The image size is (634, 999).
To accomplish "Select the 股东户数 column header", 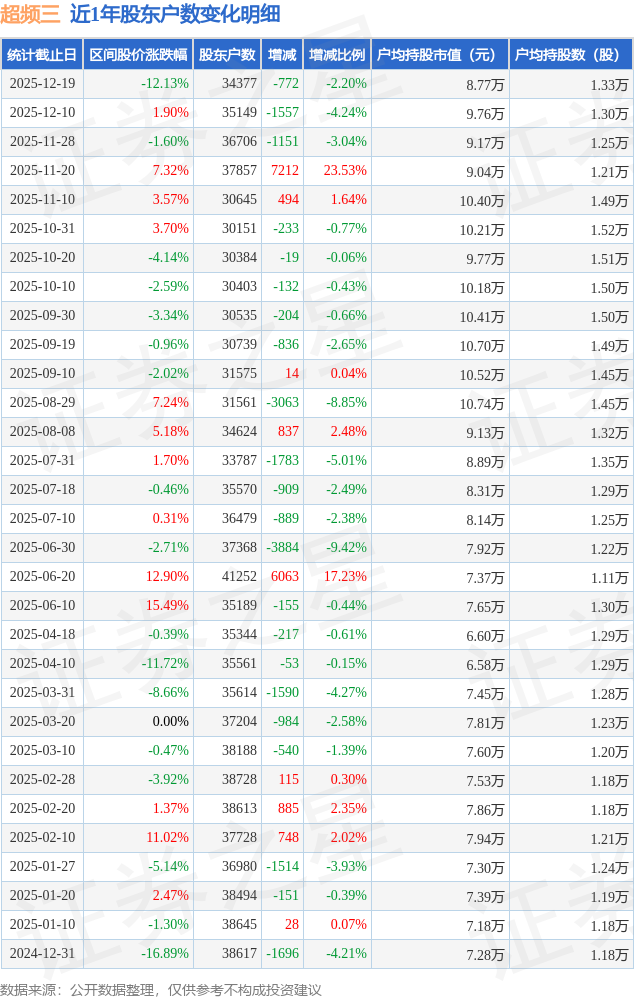I will [x=226, y=55].
